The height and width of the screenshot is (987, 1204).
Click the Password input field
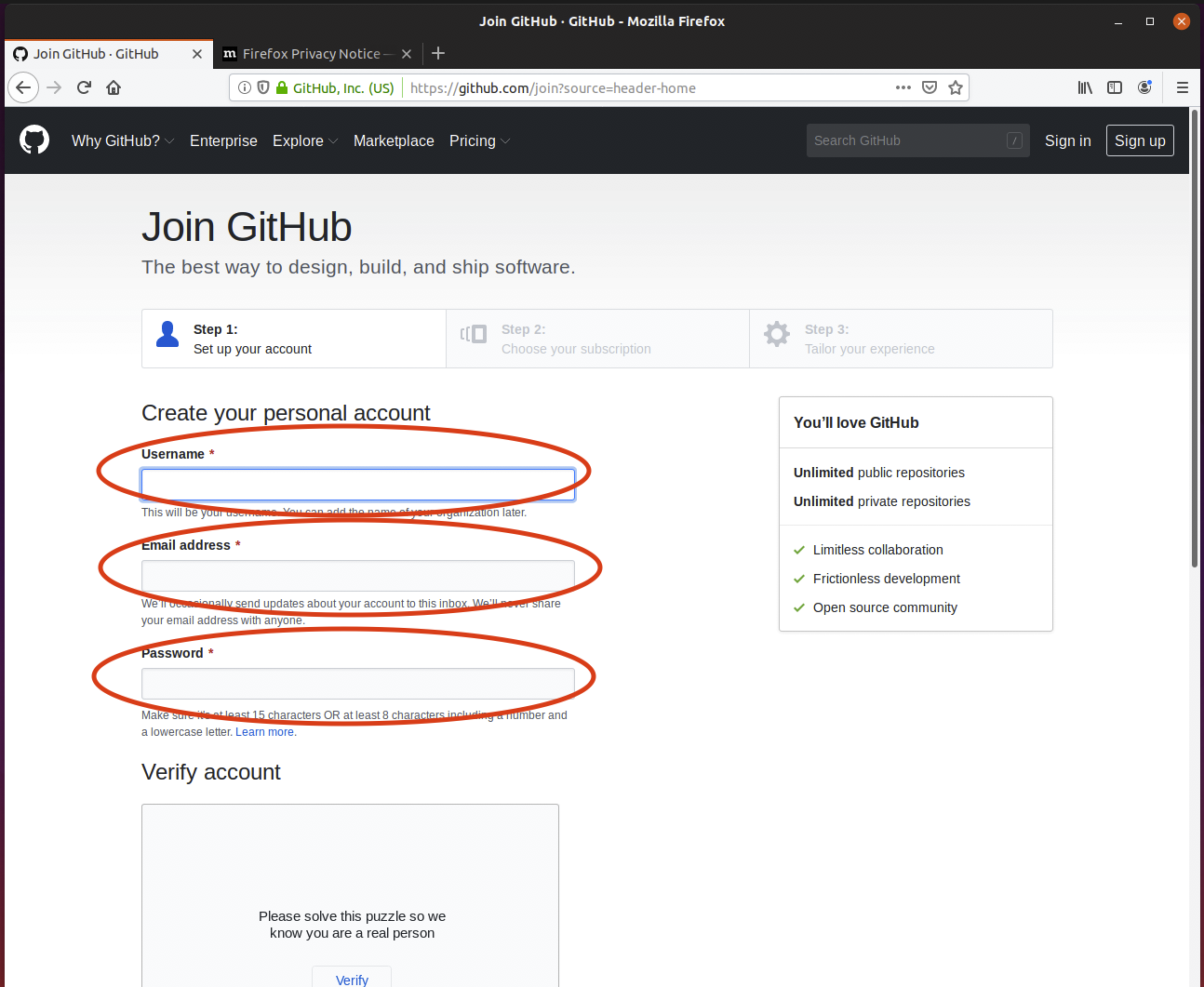point(358,684)
